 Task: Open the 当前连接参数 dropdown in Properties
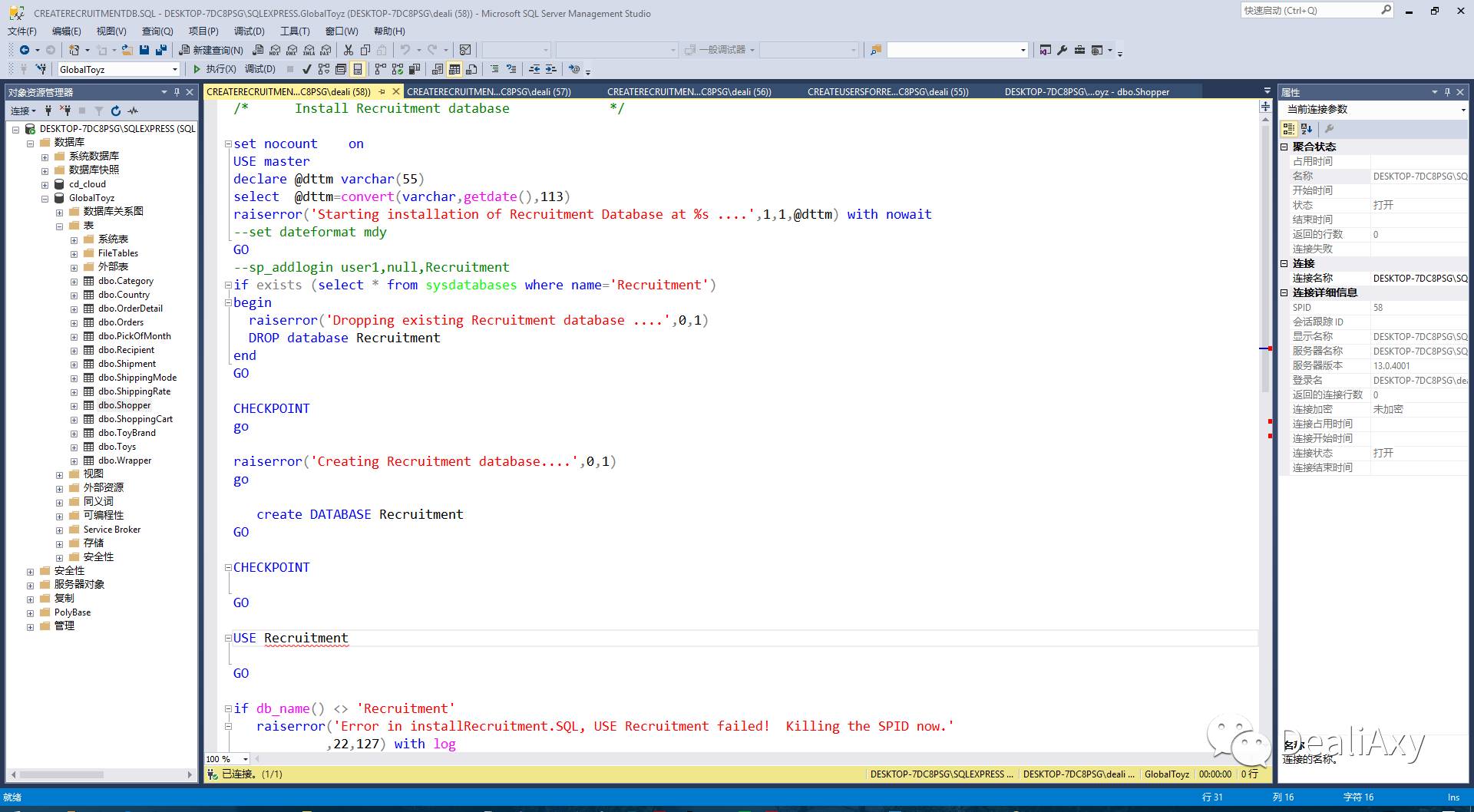(1463, 110)
